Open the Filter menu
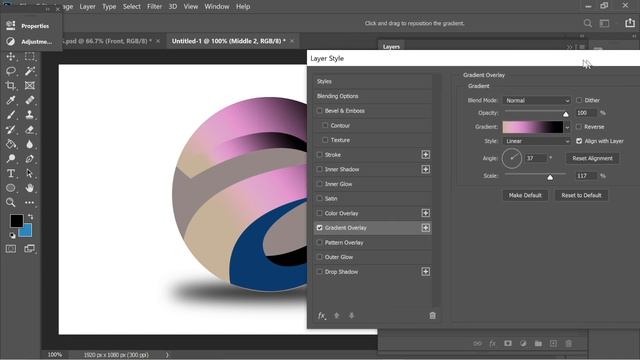Viewport: 640px width, 360px height. click(154, 7)
